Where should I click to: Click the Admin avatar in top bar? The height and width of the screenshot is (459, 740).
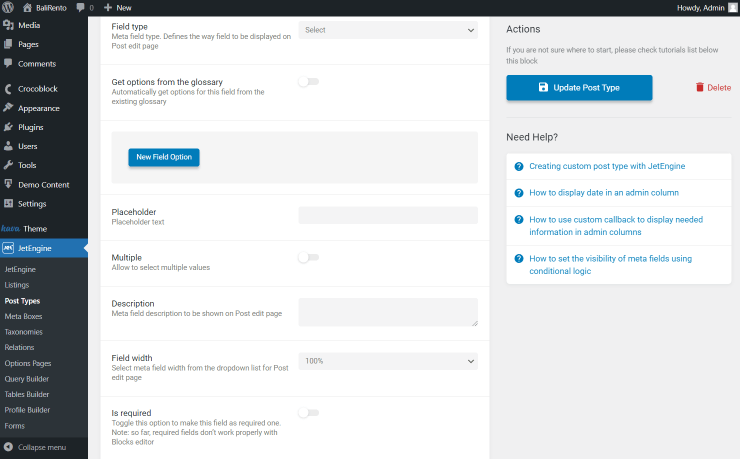pos(733,8)
